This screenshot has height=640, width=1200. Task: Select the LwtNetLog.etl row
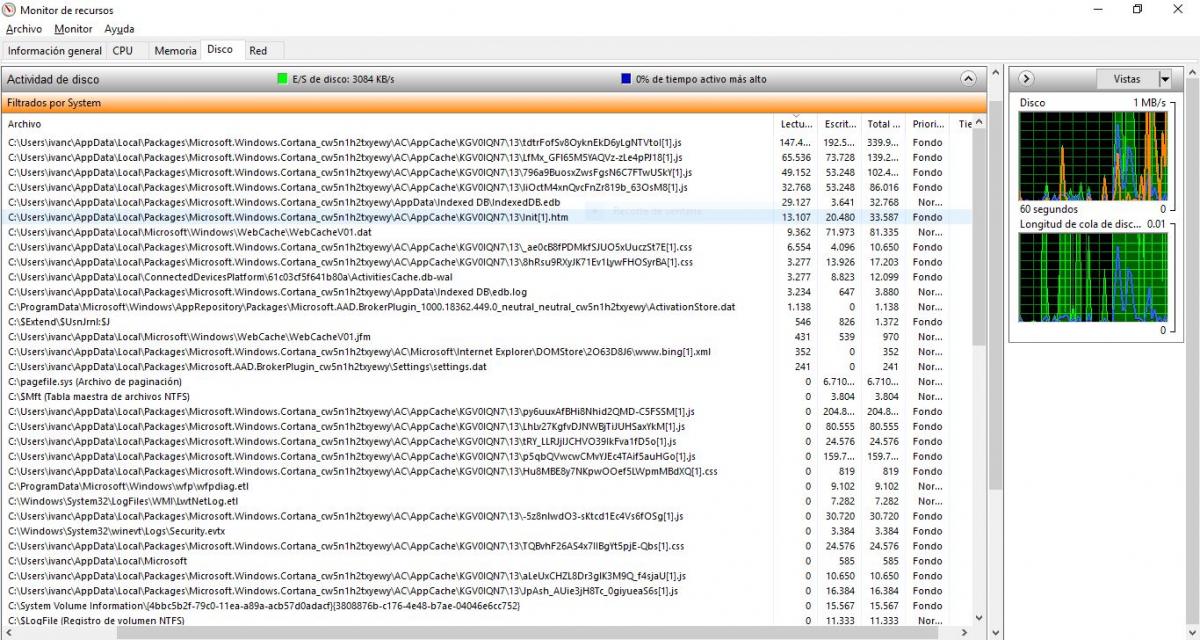point(487,502)
